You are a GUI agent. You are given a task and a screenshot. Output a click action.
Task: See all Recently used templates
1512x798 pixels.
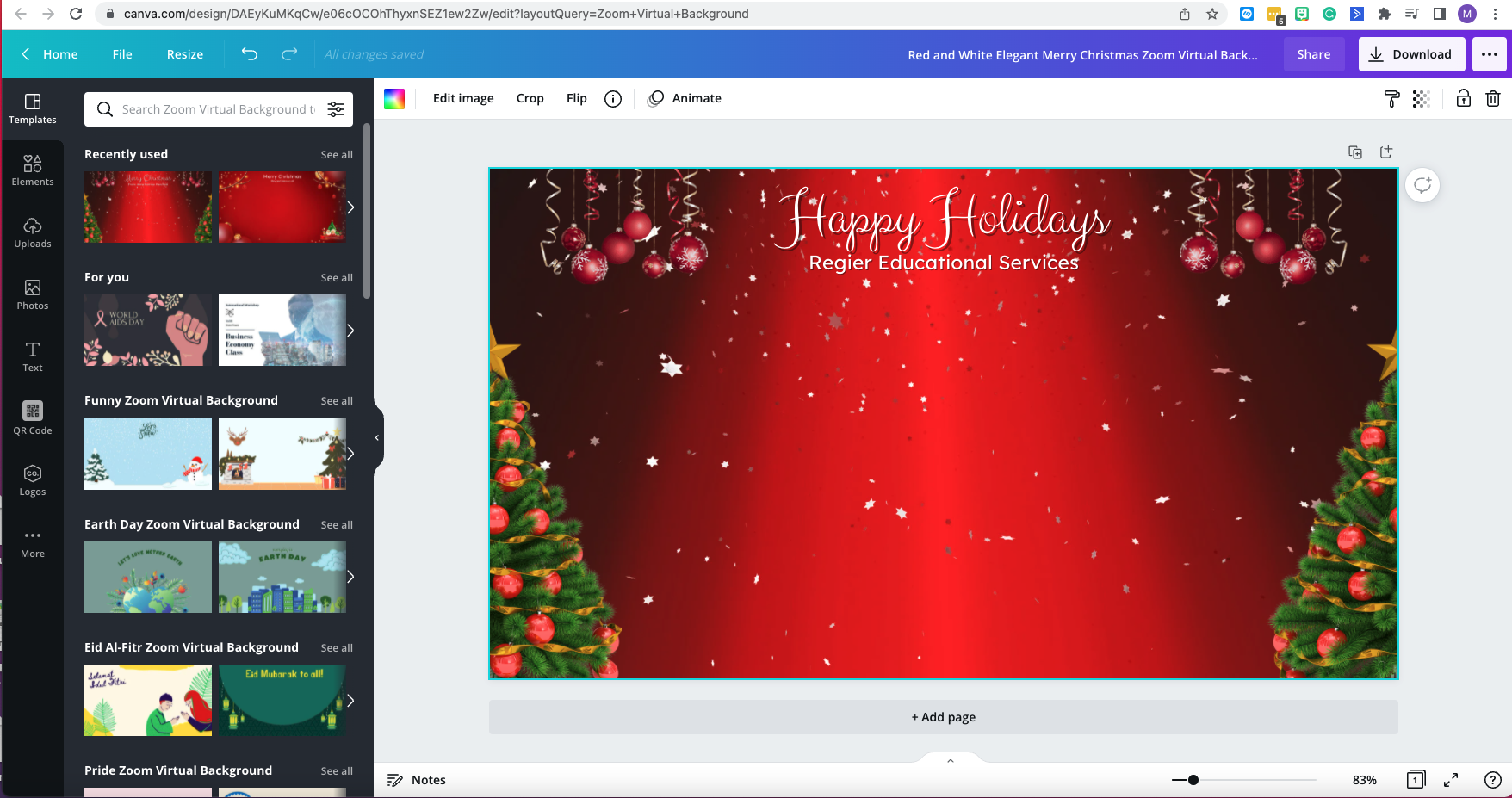click(x=337, y=155)
